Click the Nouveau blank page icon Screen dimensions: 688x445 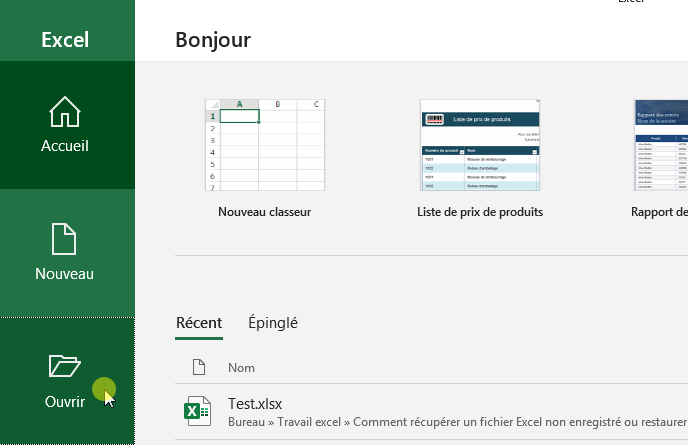[65, 239]
